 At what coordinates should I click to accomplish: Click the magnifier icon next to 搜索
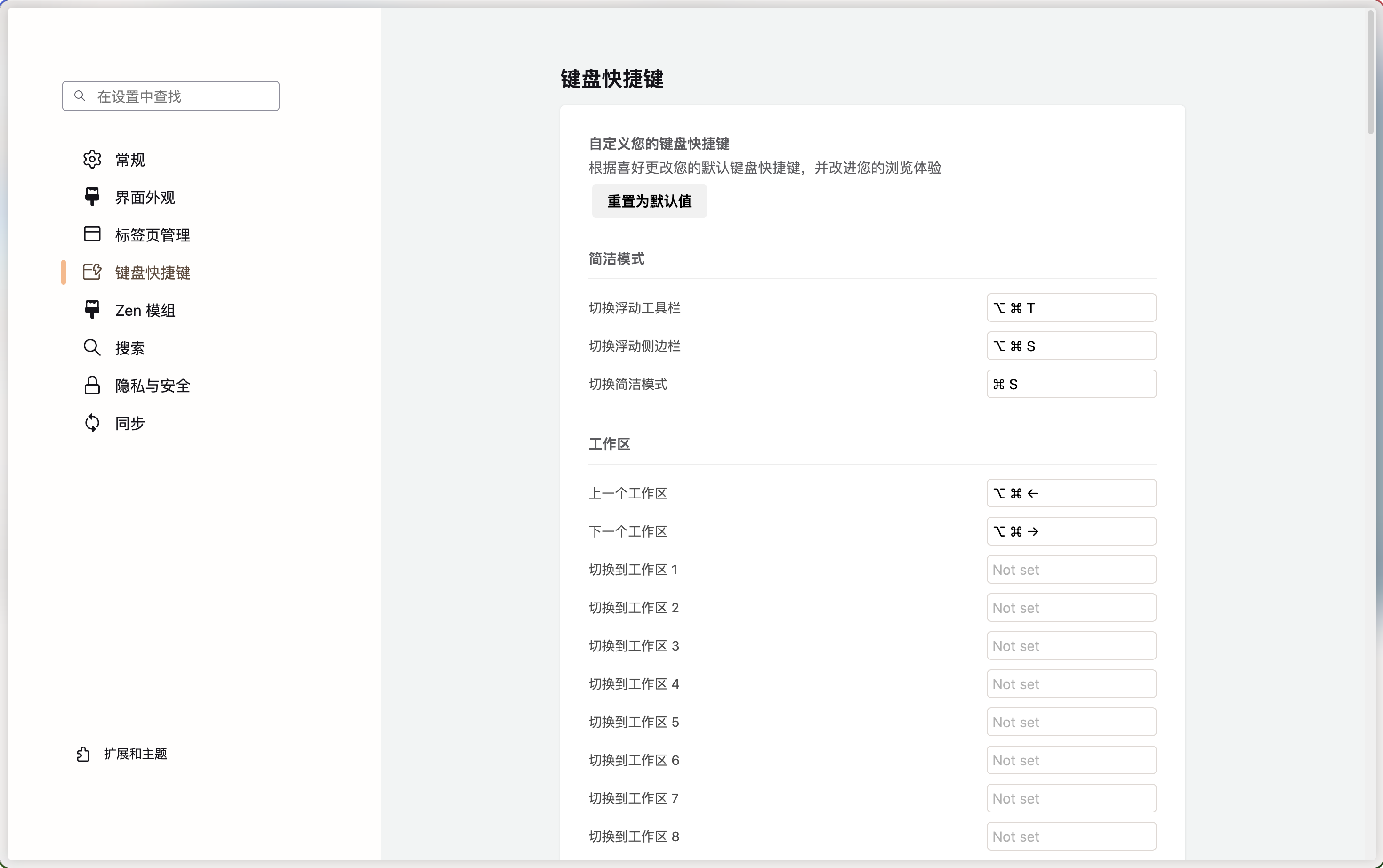click(x=92, y=347)
